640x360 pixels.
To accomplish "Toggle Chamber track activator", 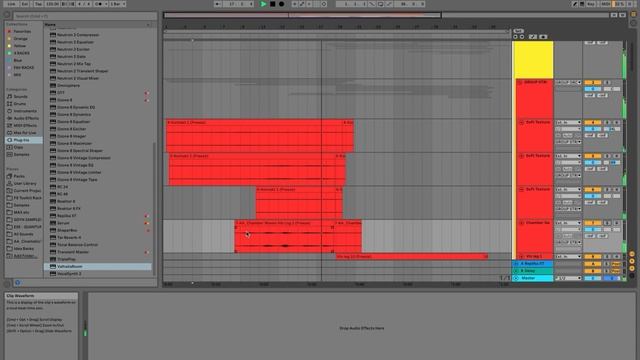I will [592, 223].
